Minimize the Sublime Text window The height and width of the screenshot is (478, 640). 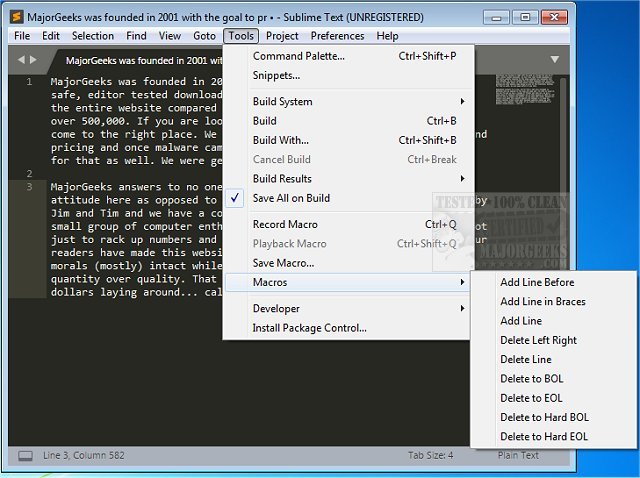pyautogui.click(x=496, y=18)
